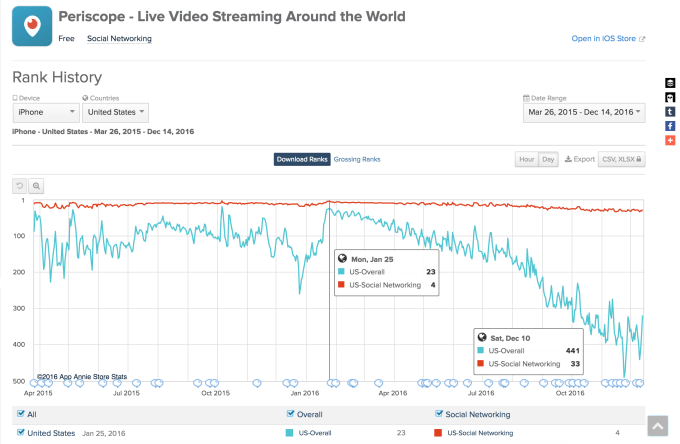Screen dimensions: 680x444
Task: Click the red US-Social Networking legend swatch
Action: pos(438,433)
